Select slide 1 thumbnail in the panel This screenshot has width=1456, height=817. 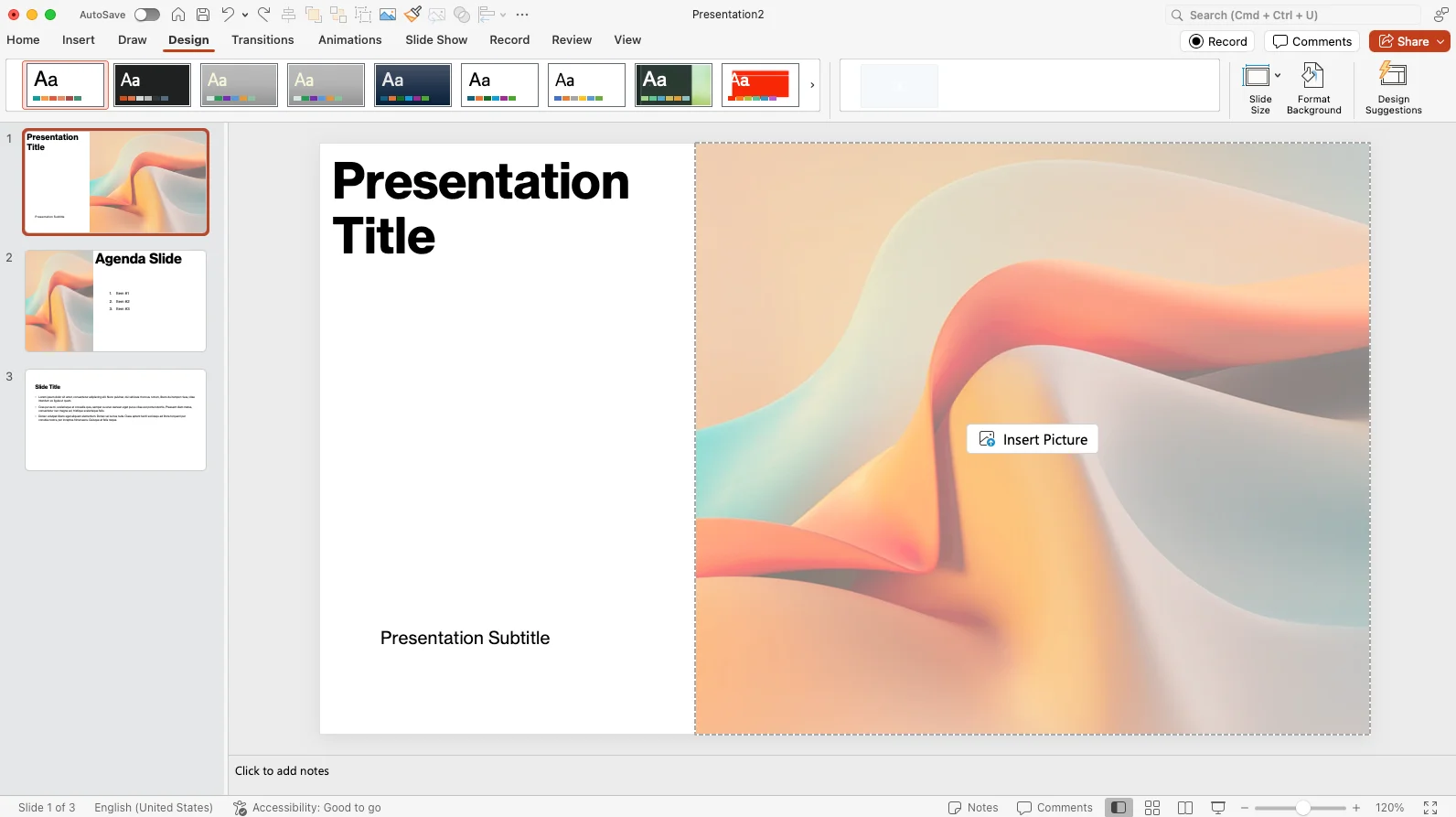pos(116,182)
